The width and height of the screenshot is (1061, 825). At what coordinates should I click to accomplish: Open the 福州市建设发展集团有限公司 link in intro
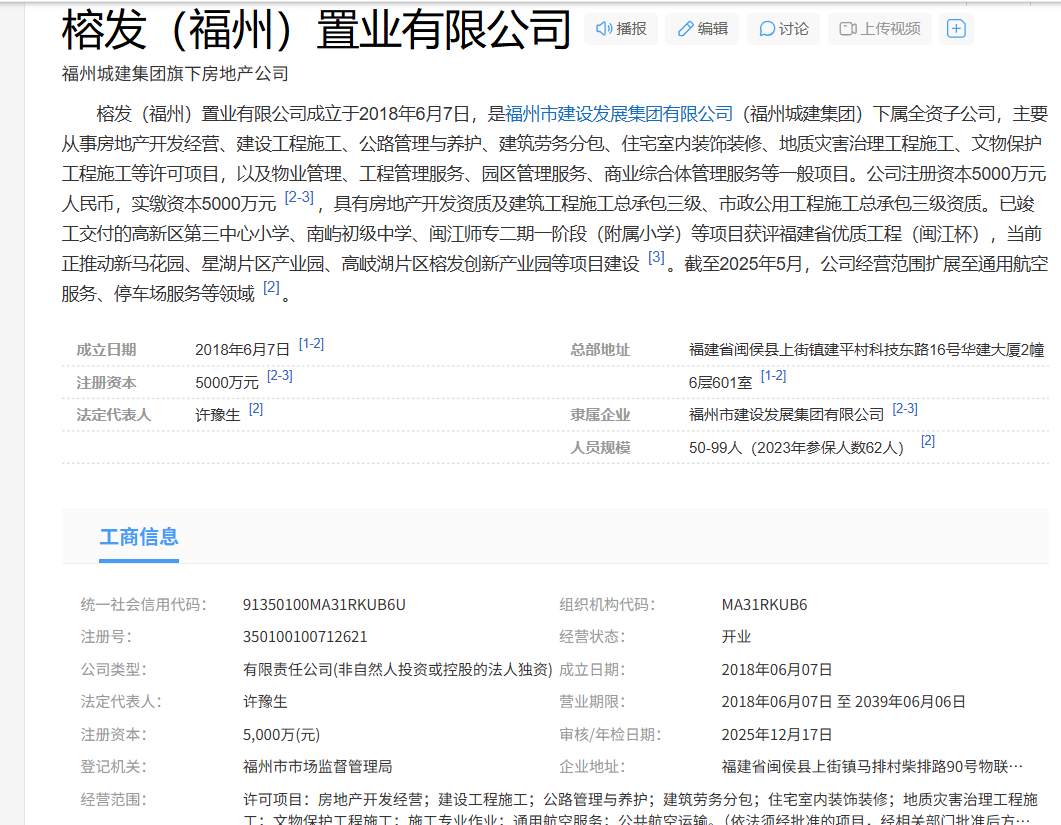click(x=619, y=113)
